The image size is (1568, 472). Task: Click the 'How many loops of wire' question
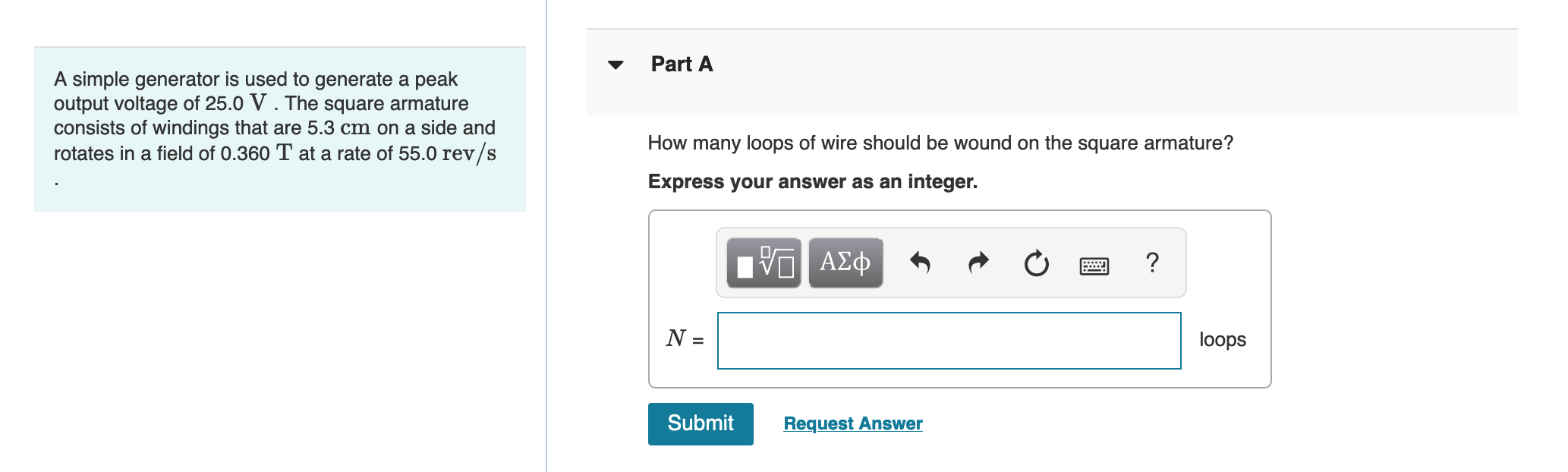point(940,143)
